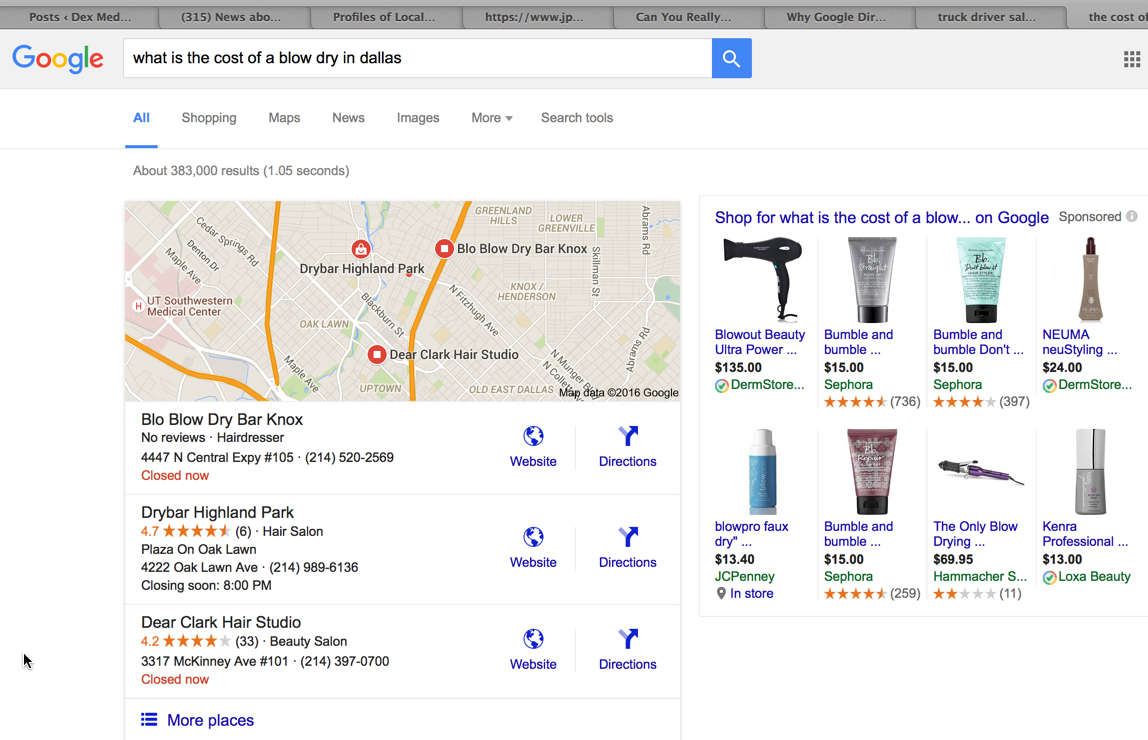The width and height of the screenshot is (1148, 740).
Task: Open the black hair dryer product thumbnail
Action: pos(761,279)
